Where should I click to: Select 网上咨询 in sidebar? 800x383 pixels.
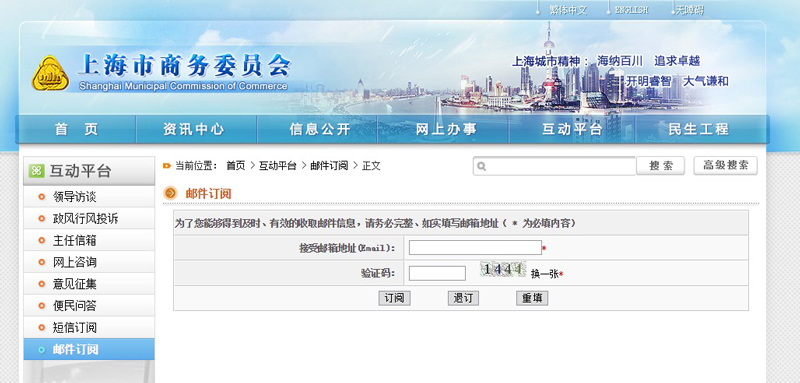(89, 262)
